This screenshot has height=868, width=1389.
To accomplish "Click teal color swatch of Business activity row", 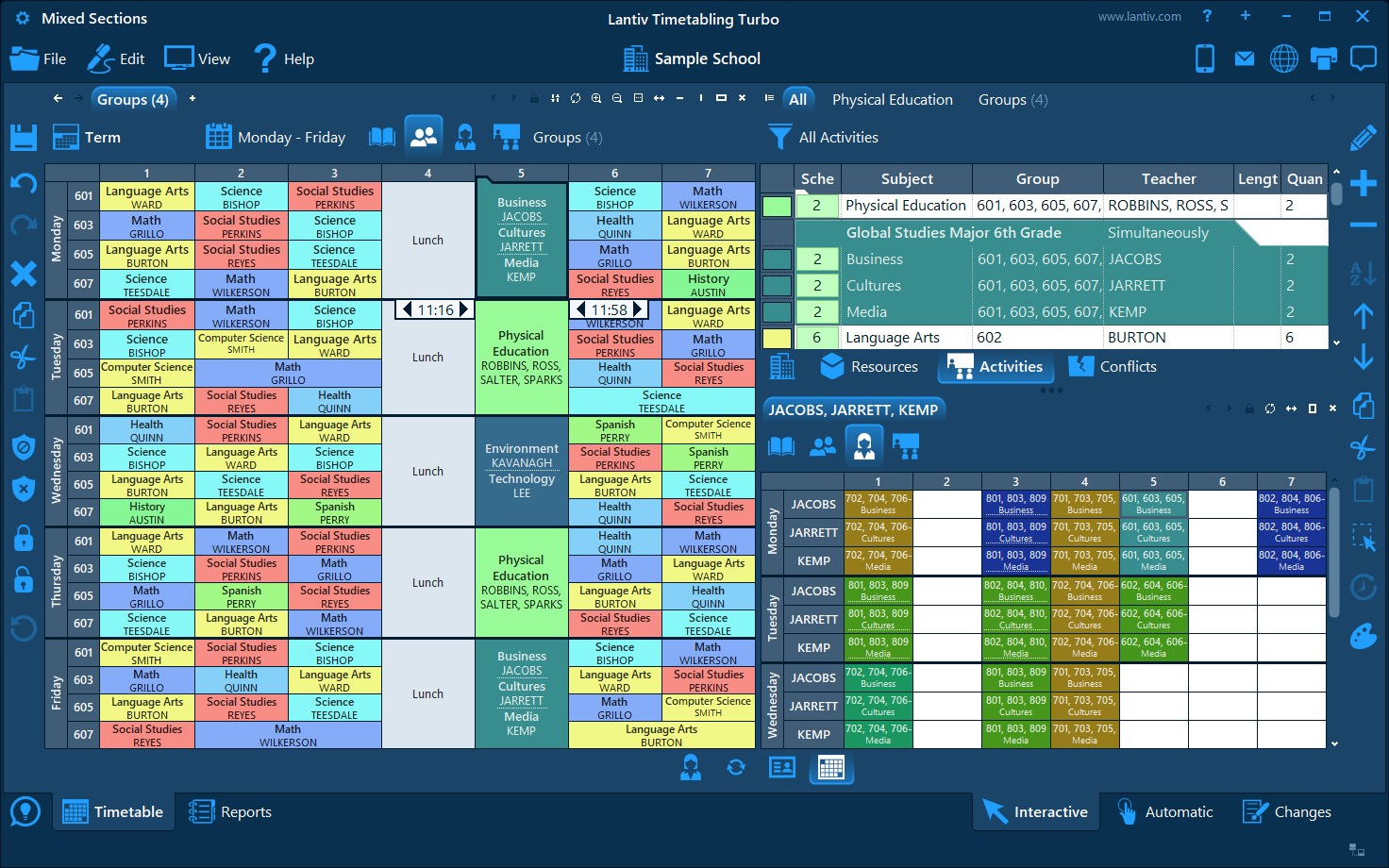I will click(777, 259).
